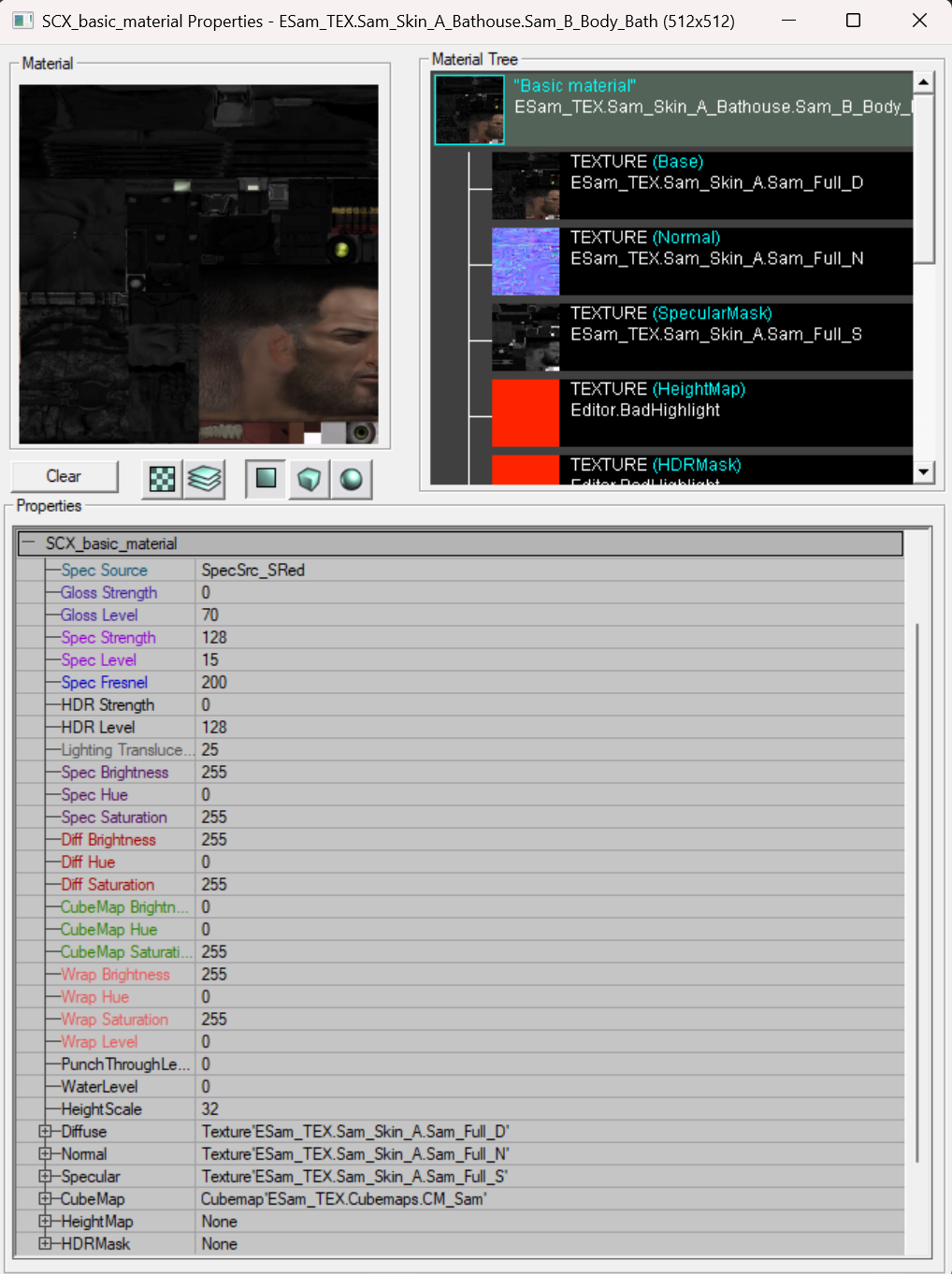Select the Base texture thumbnail
The height and width of the screenshot is (1274, 952).
click(x=526, y=185)
